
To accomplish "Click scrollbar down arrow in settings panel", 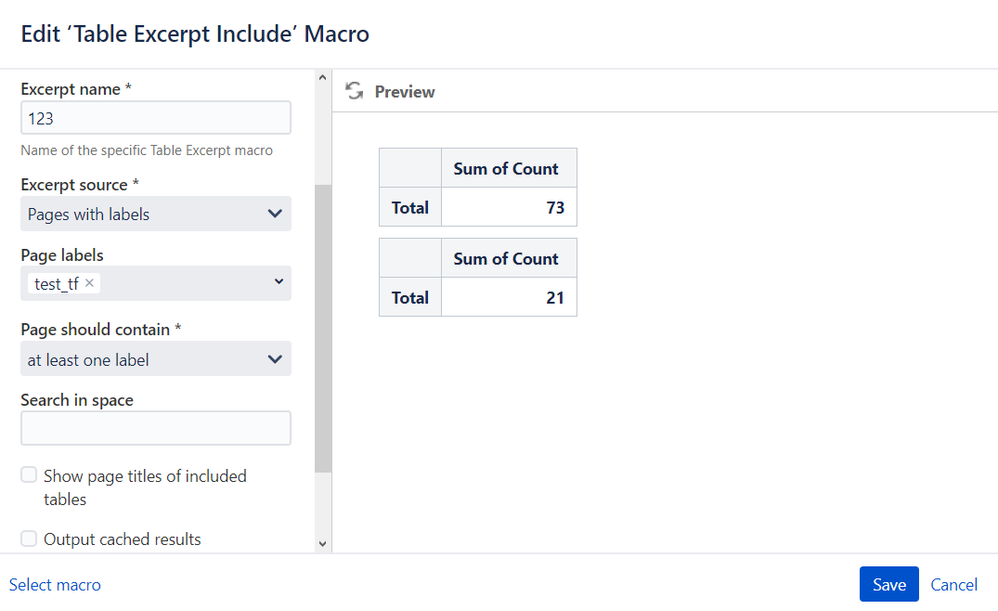I will (322, 543).
